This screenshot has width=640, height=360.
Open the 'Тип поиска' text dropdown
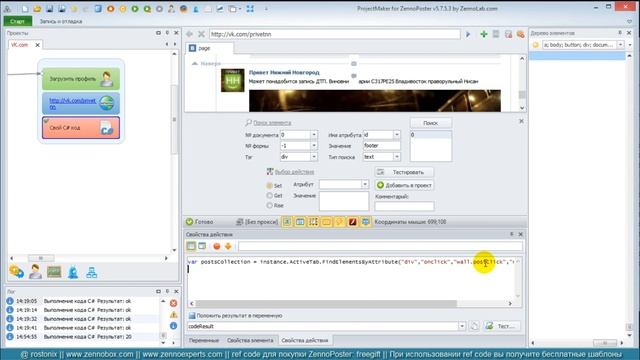[397, 157]
